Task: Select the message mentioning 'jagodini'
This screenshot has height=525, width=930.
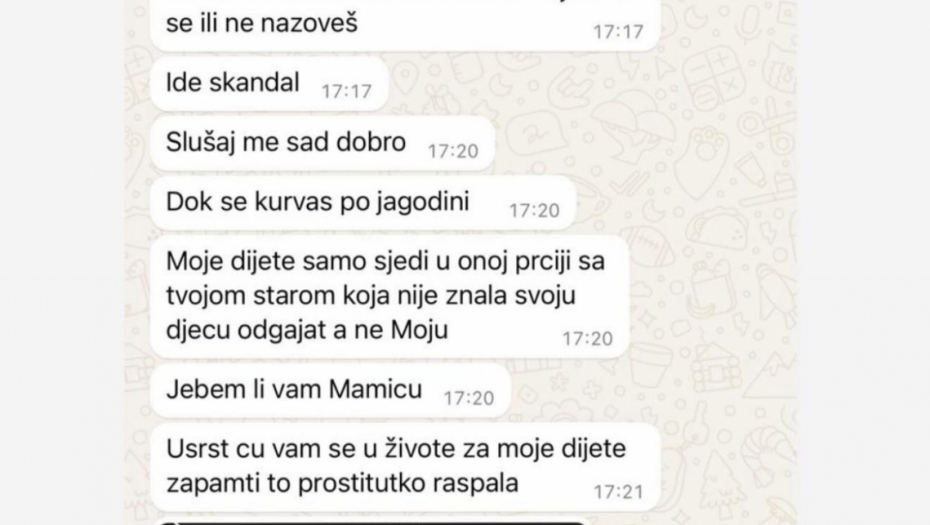Action: [363, 203]
